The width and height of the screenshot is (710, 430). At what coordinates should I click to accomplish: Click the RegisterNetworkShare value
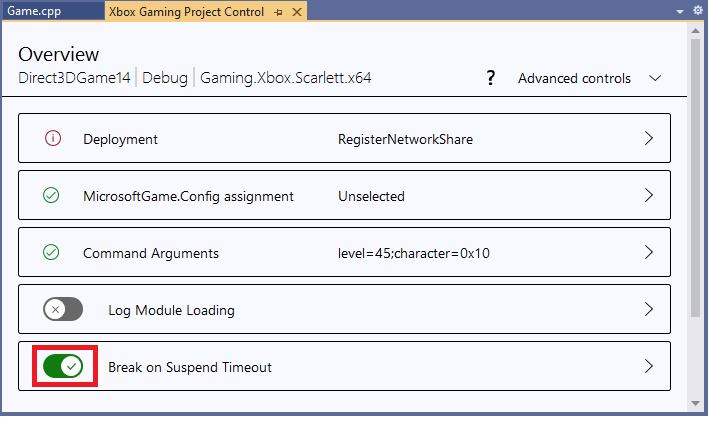405,139
